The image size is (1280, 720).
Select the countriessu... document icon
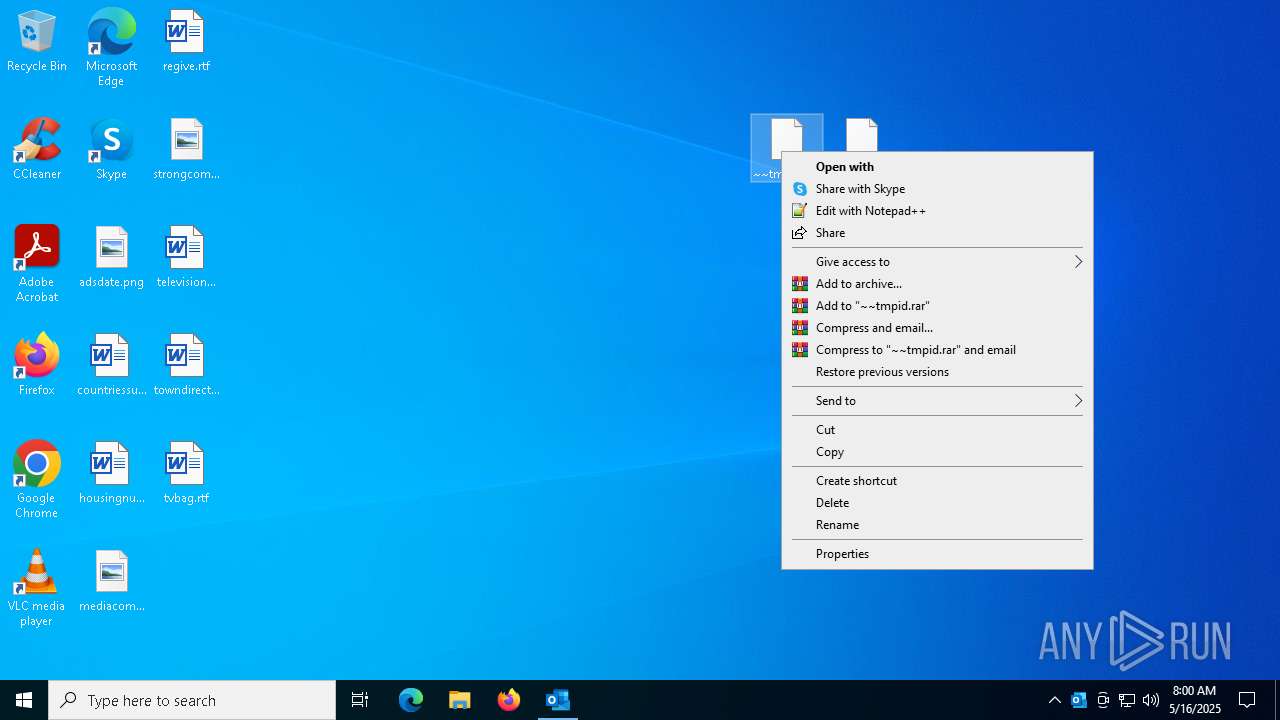(111, 366)
